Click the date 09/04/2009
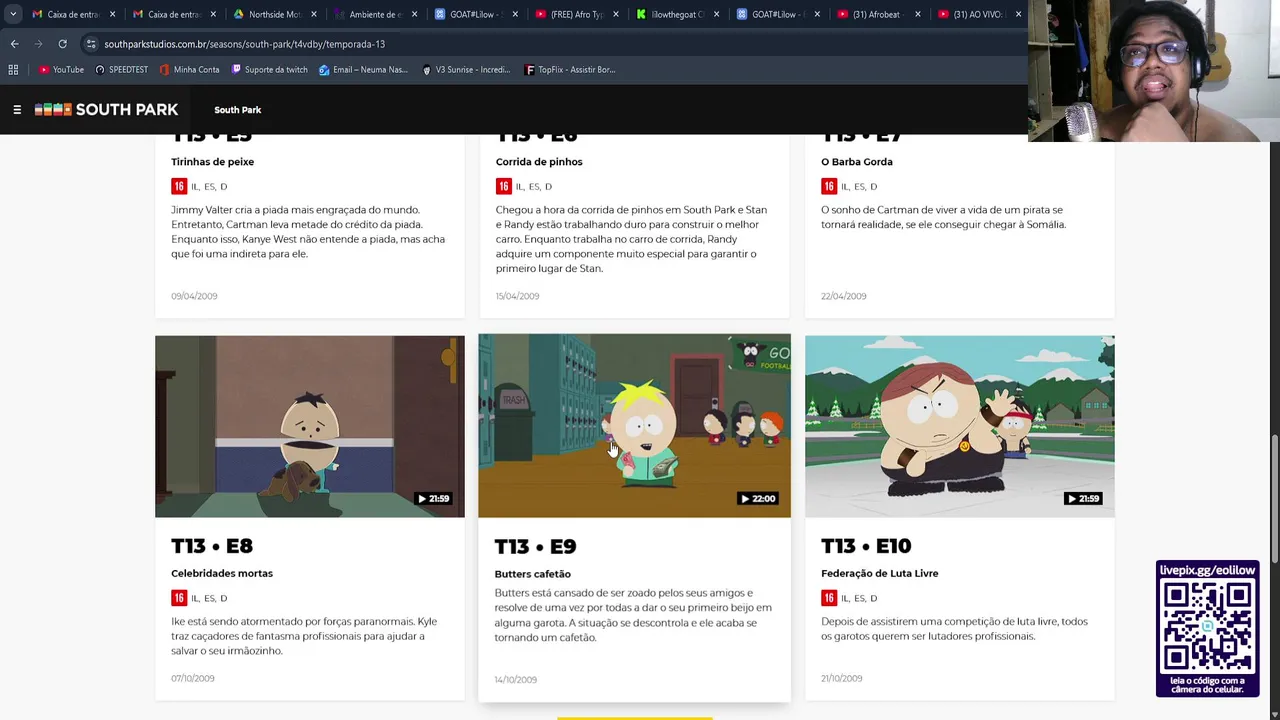Screen dimensions: 1280x720 point(194,296)
